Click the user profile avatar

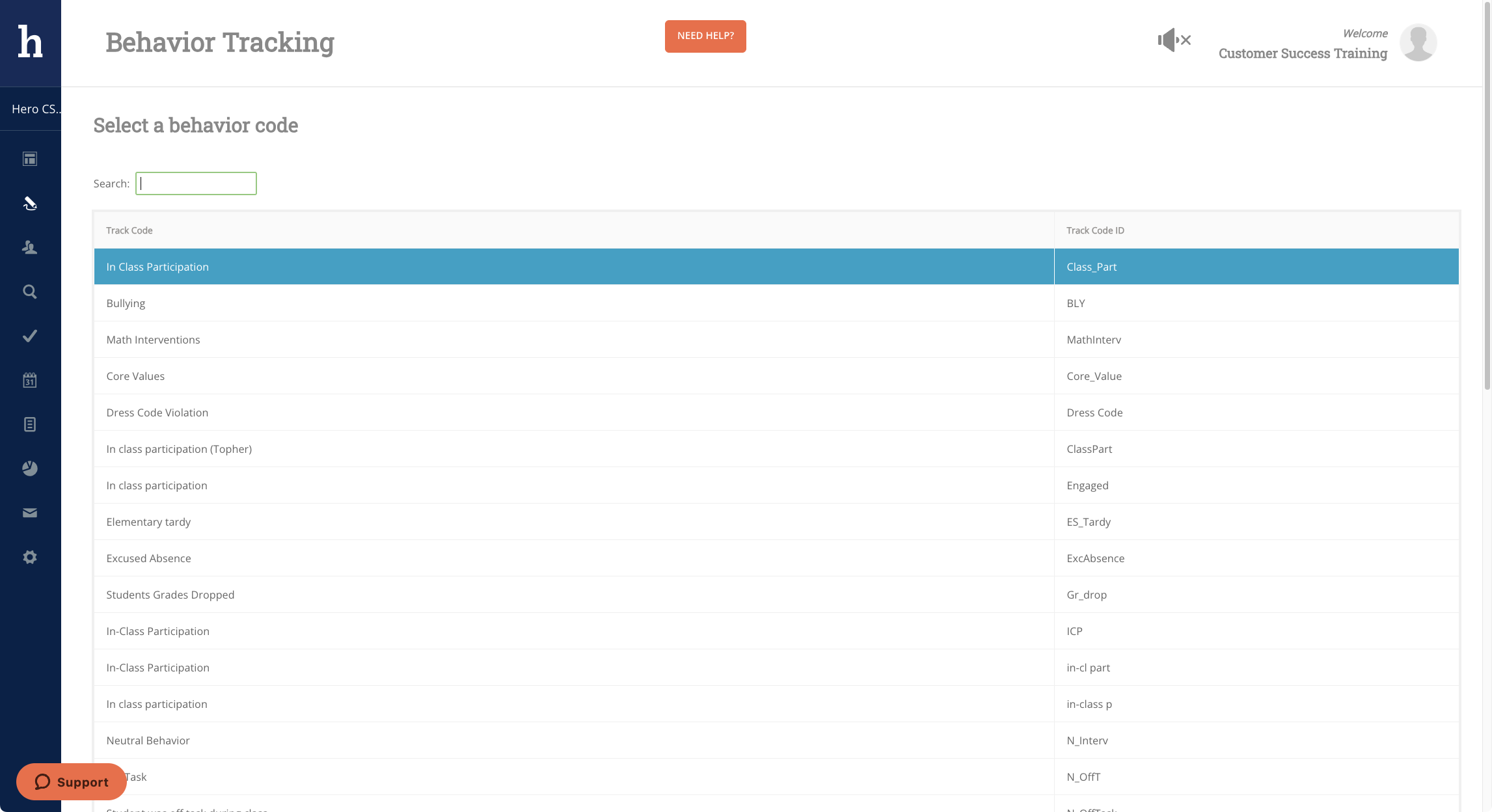pos(1418,43)
